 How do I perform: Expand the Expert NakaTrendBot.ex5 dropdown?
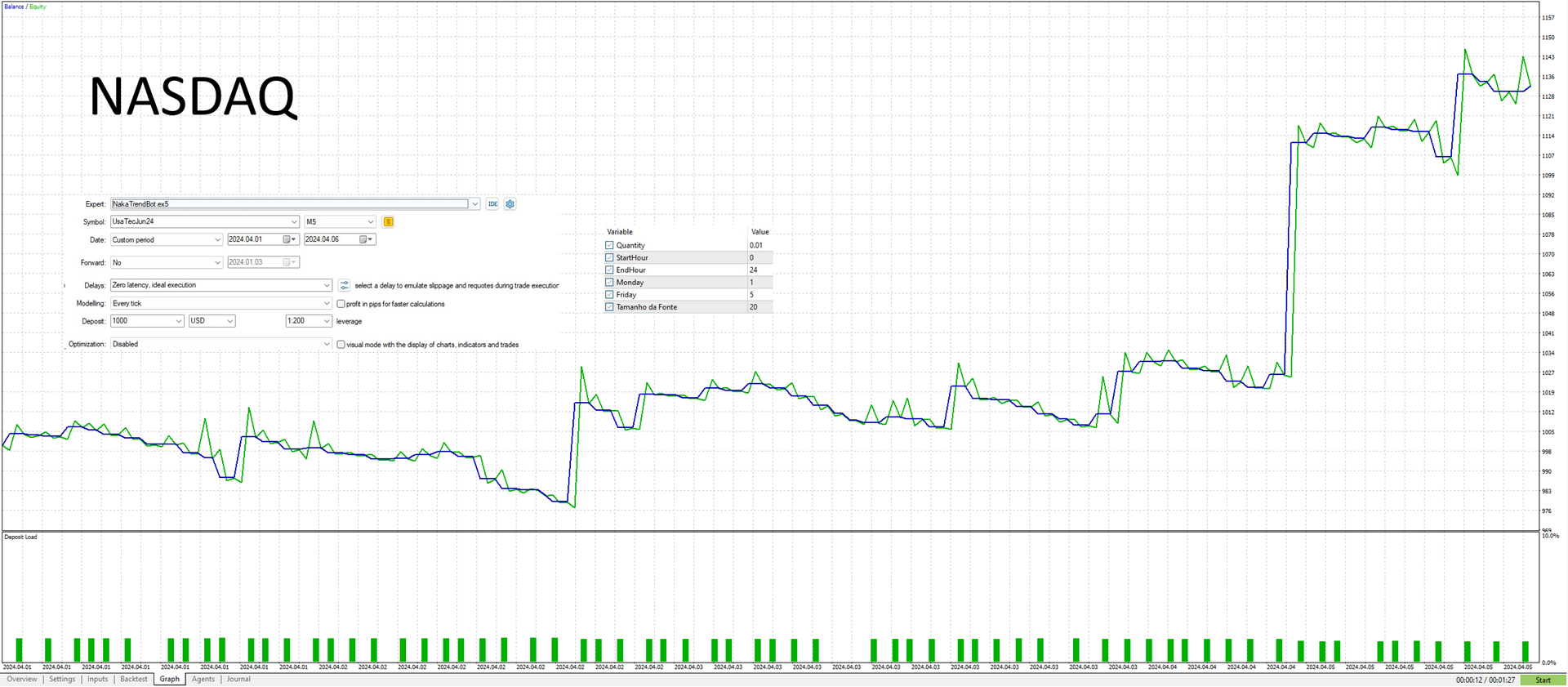coord(474,204)
